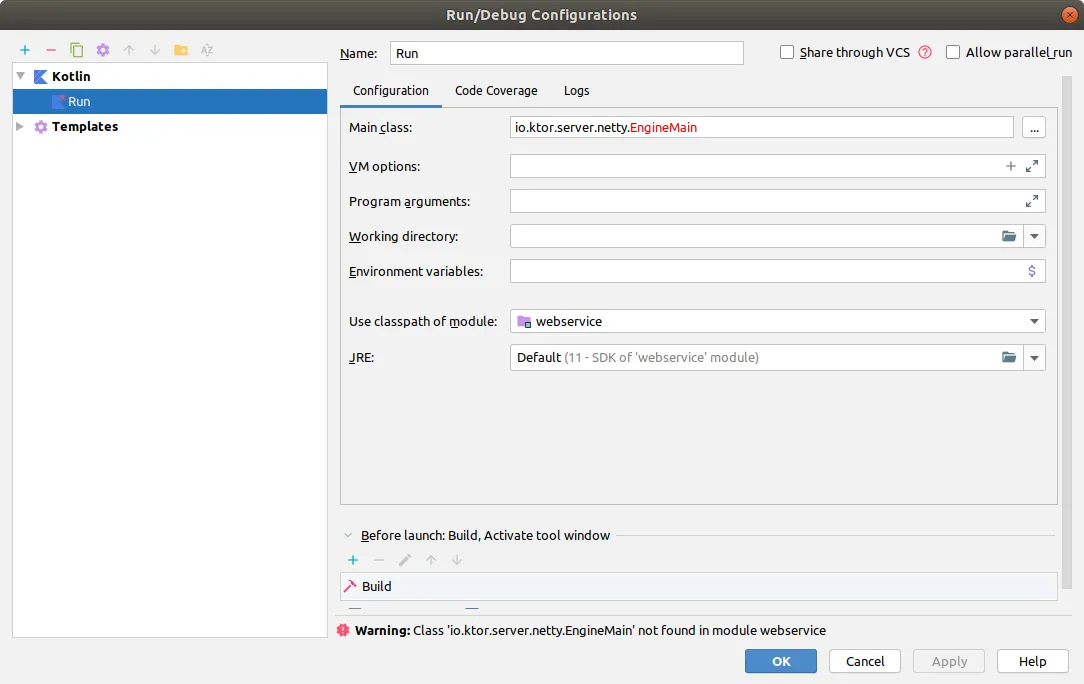1084x684 pixels.
Task: Click the Copy Configuration icon
Action: [x=77, y=50]
